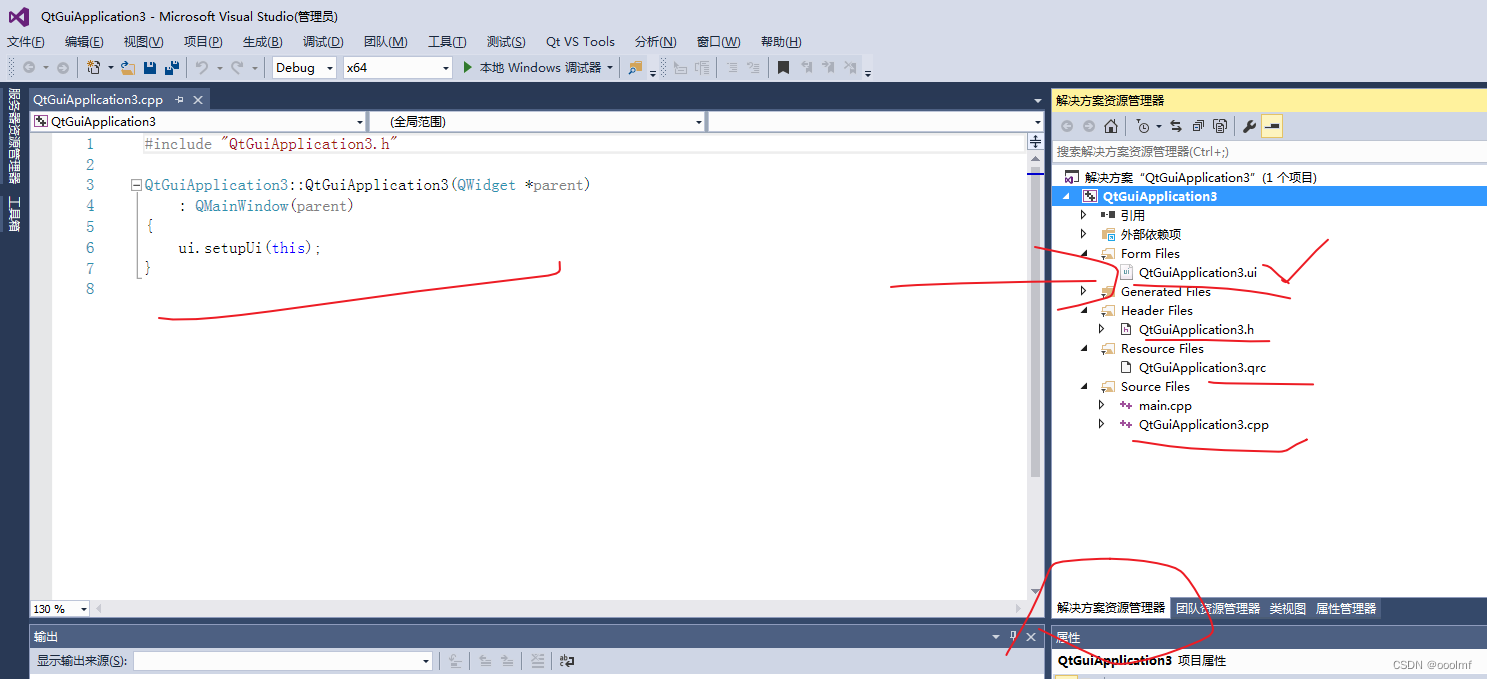
Task: Click the editor horizontal scrollbar
Action: (559, 608)
